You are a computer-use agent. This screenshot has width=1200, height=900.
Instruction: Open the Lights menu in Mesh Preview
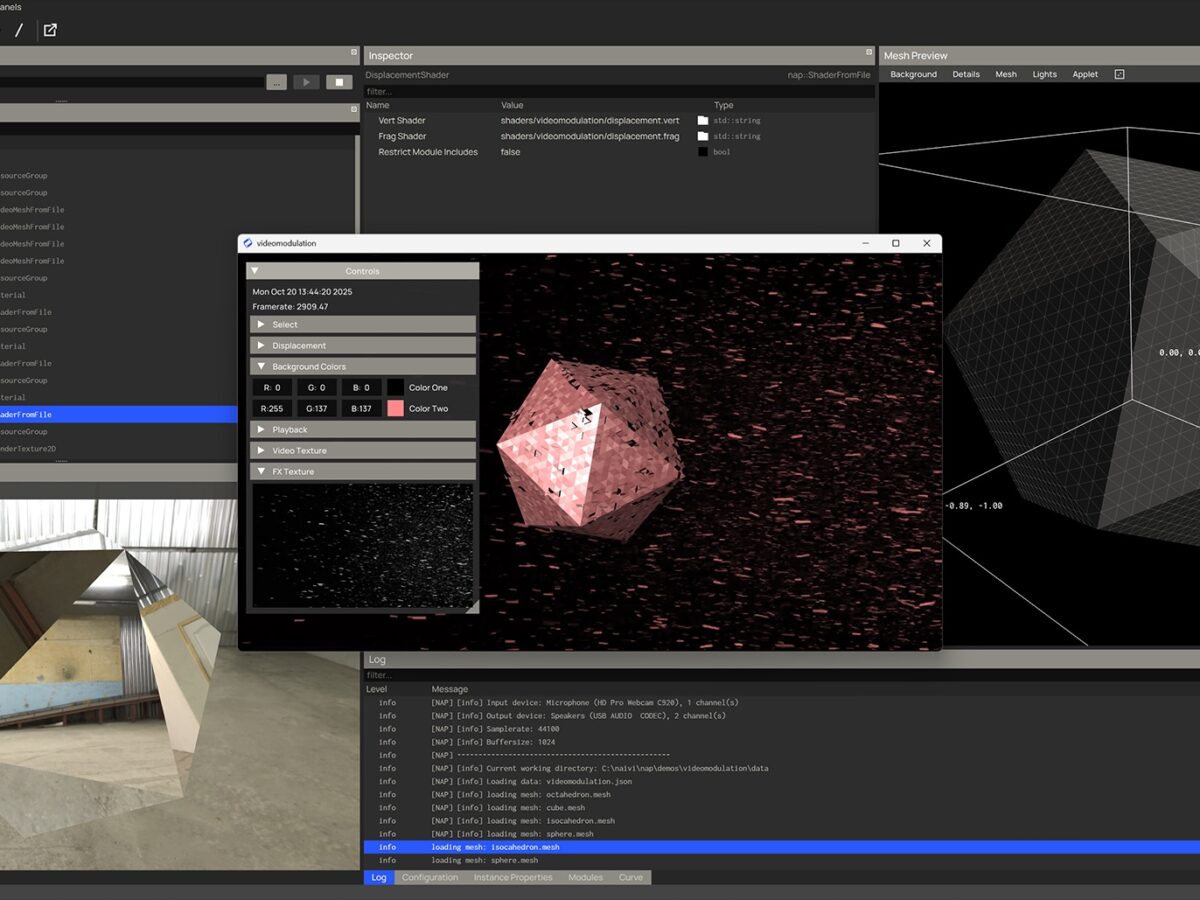pos(1044,74)
